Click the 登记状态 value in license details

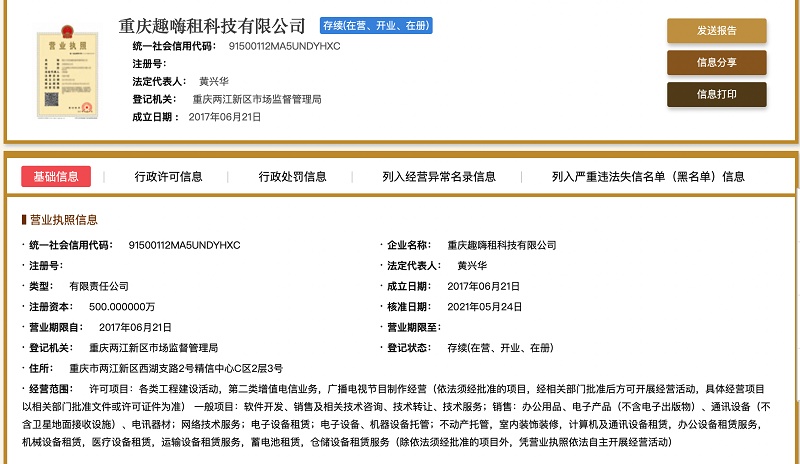(x=500, y=347)
